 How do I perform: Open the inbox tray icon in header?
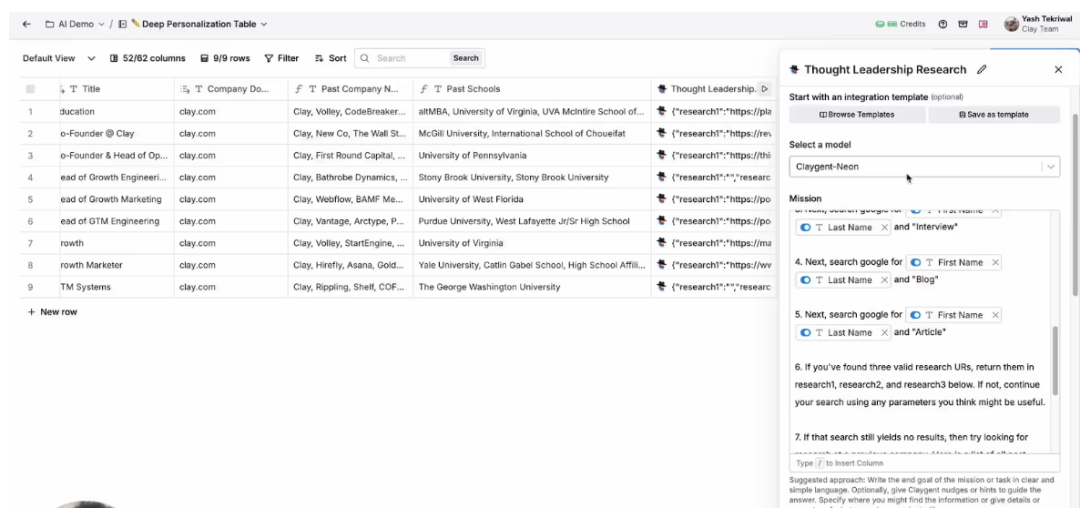(963, 24)
